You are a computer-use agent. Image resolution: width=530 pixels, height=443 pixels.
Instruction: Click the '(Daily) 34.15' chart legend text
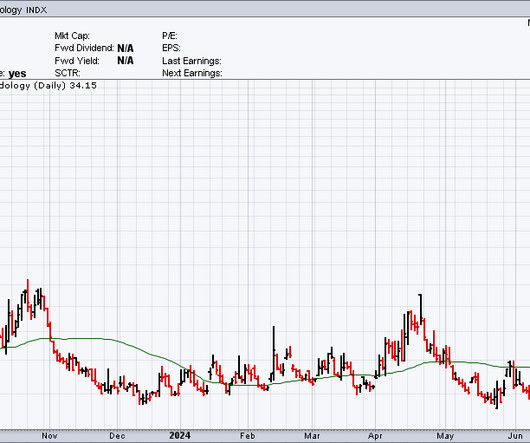(65, 85)
